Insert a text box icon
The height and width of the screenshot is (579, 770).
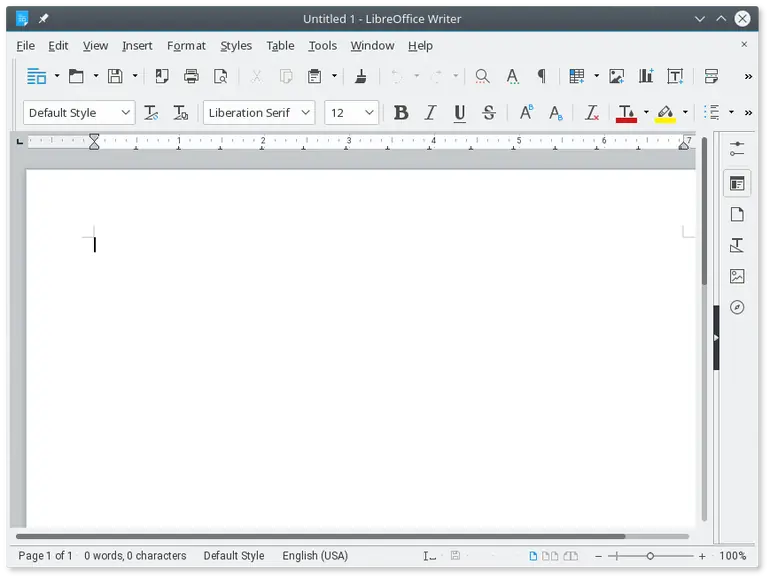tap(675, 76)
